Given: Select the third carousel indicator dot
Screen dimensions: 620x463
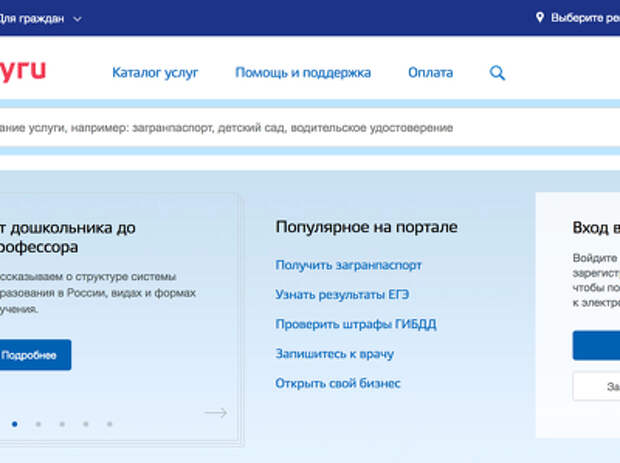Looking at the screenshot, I should pyautogui.click(x=62, y=424).
